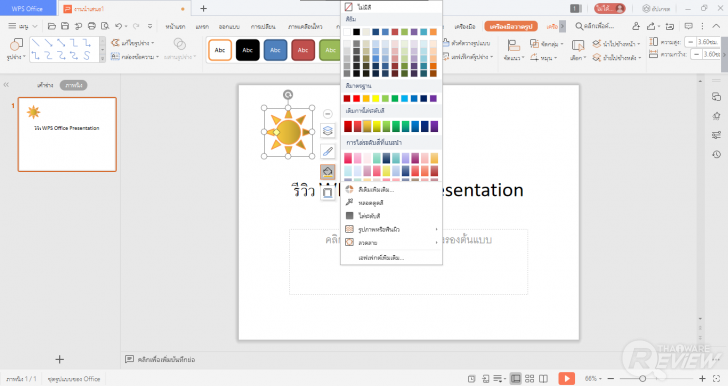Click the Selection pane cursor icon
728x386 pixels.
pyautogui.click(x=578, y=46)
